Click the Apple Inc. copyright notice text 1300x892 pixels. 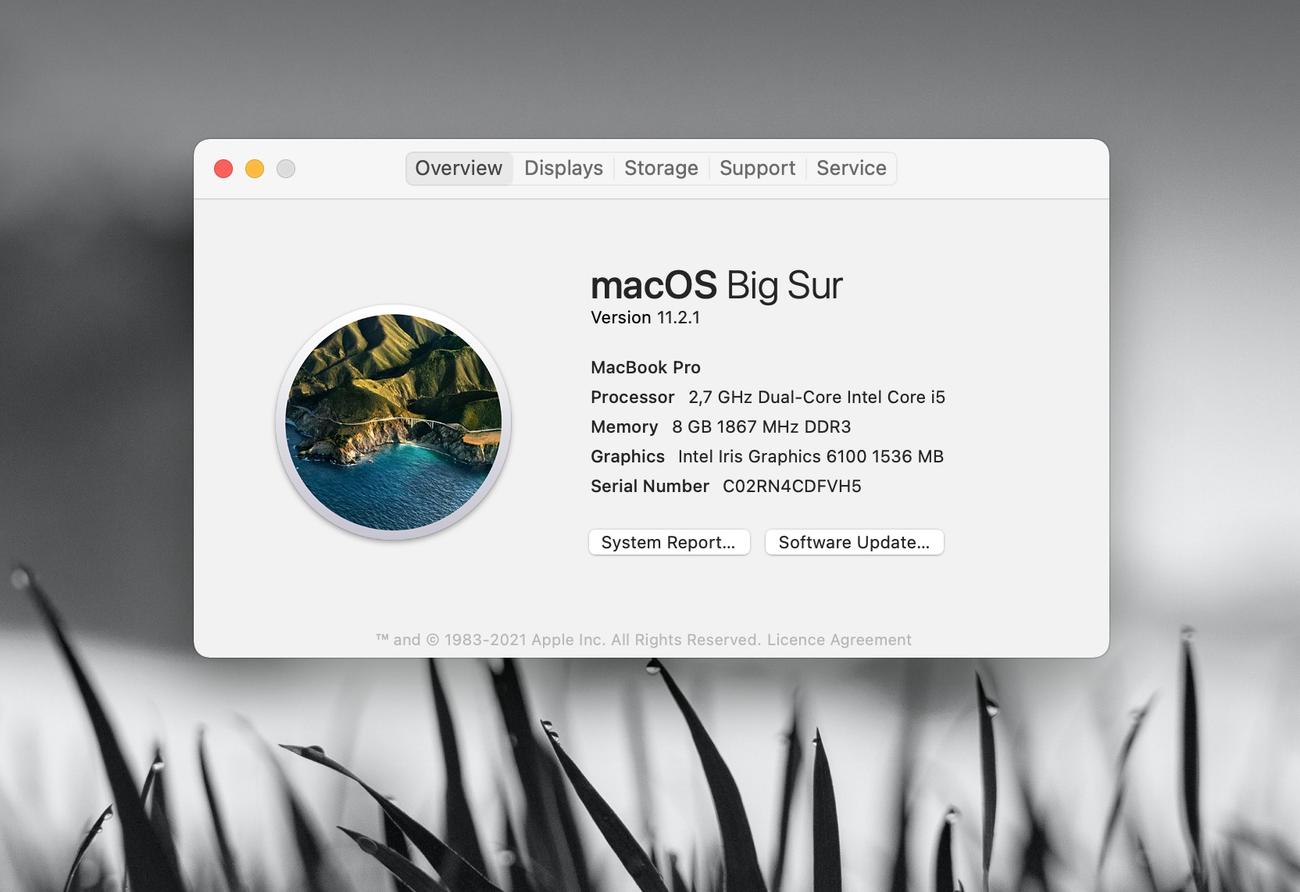568,640
